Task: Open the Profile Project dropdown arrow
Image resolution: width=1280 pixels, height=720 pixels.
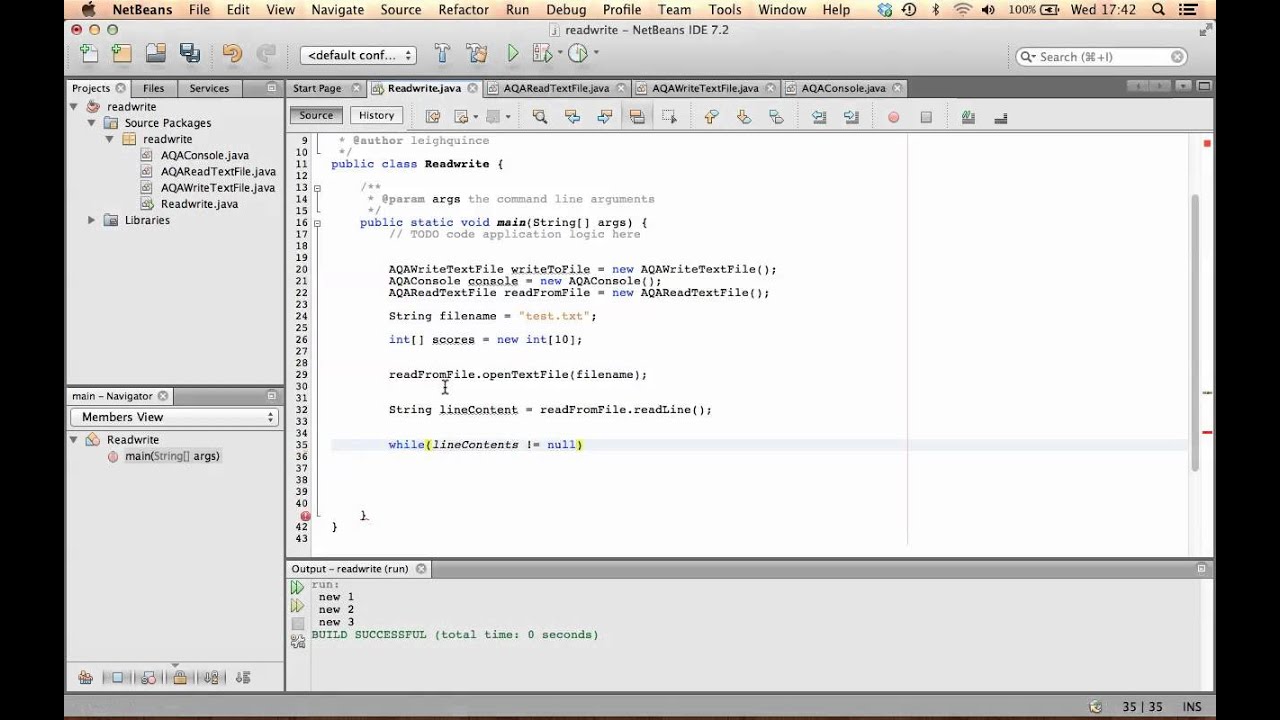Action: pos(596,53)
